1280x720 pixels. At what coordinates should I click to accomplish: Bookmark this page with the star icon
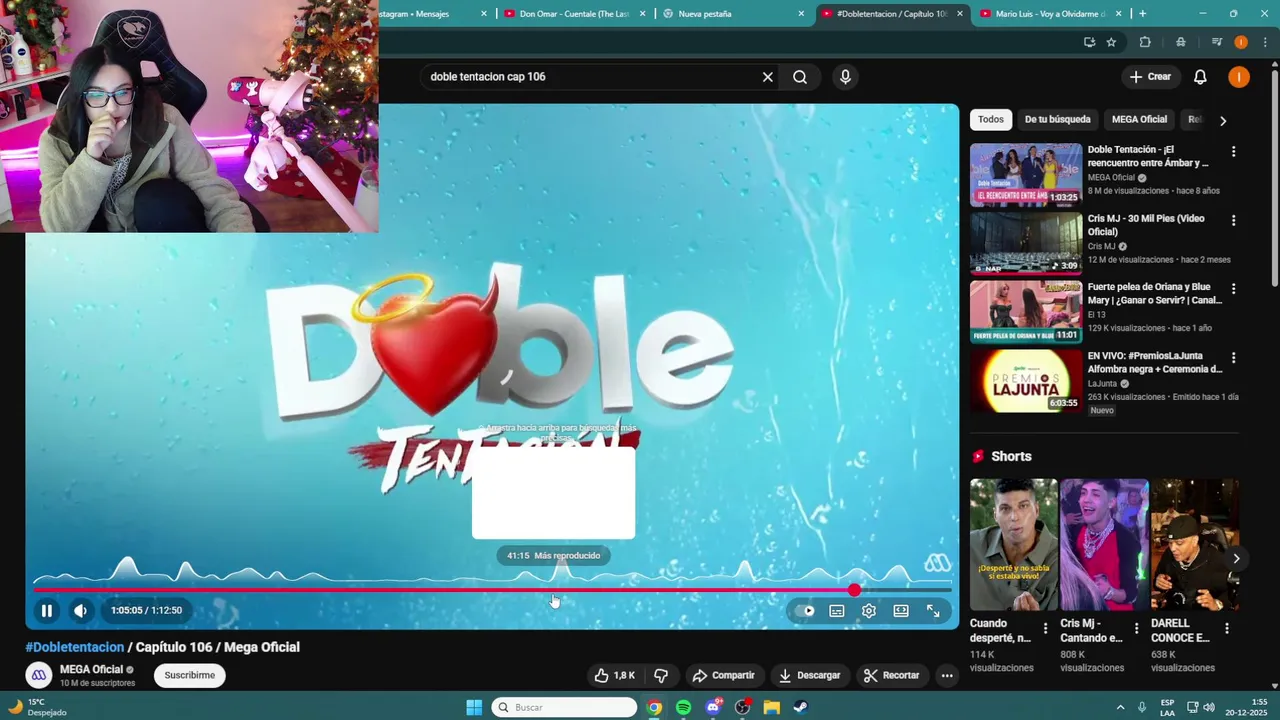click(1111, 42)
